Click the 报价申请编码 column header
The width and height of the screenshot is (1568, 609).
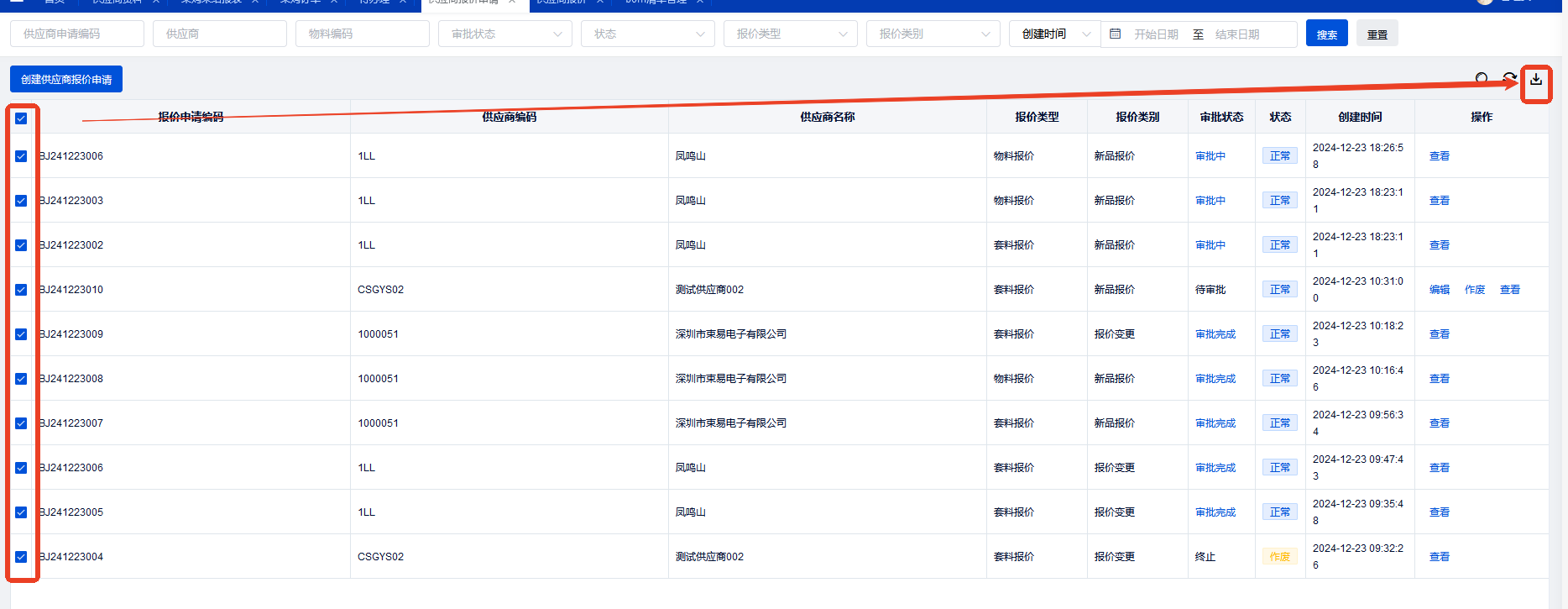191,117
